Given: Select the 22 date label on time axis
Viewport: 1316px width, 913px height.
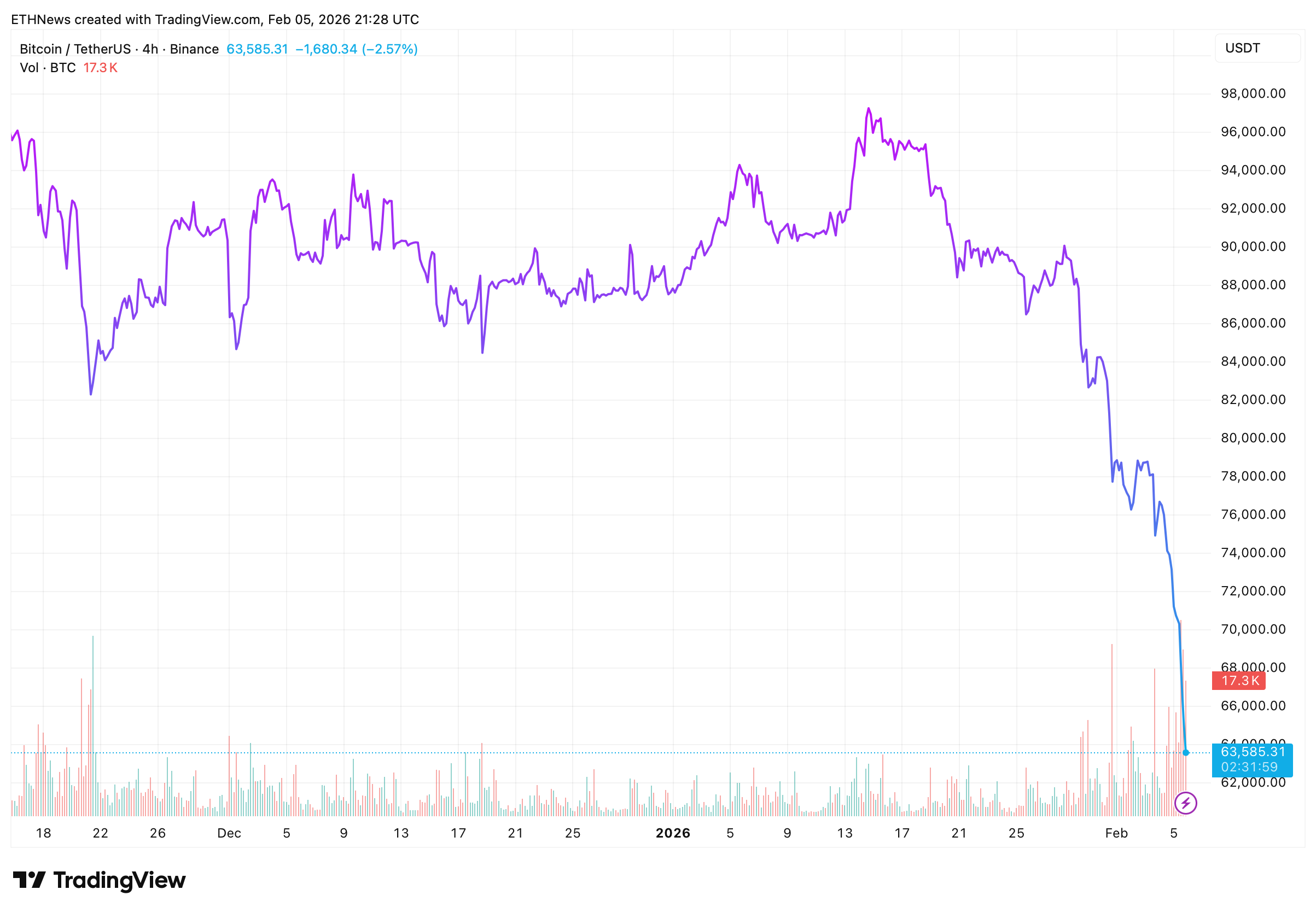Looking at the screenshot, I should [x=100, y=833].
